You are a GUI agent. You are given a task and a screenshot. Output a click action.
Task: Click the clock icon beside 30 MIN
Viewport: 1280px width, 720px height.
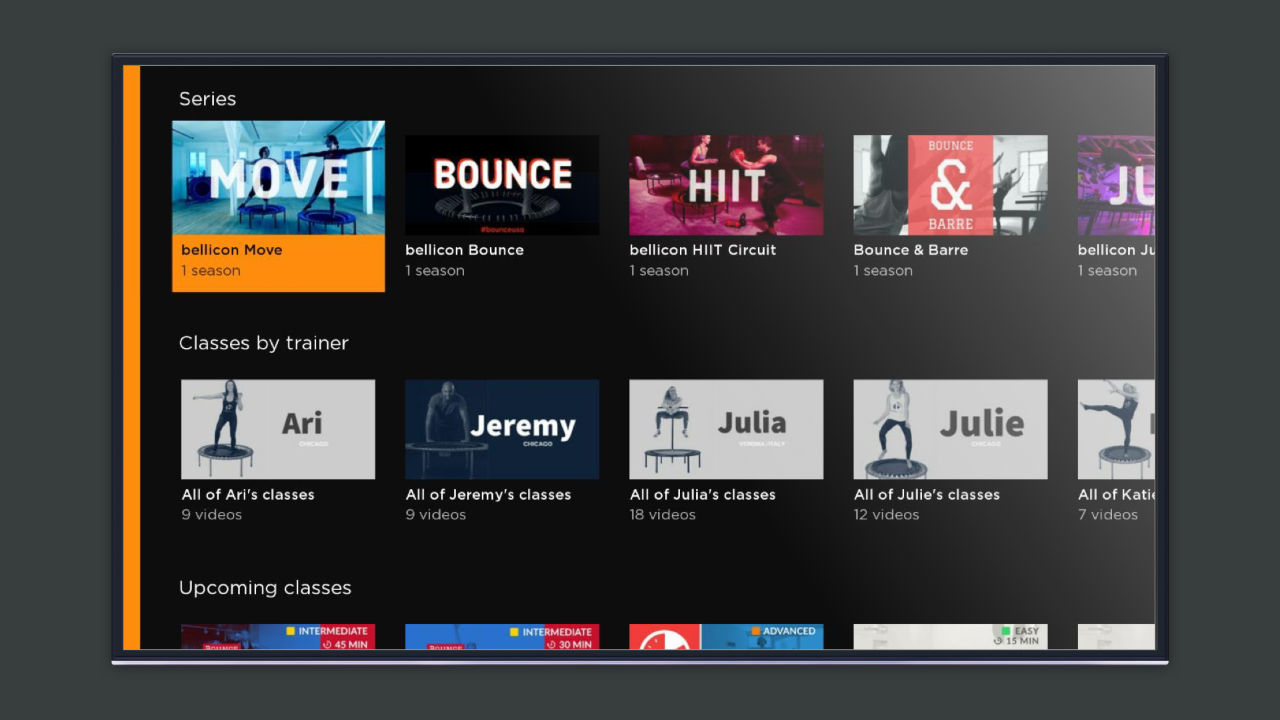(x=551, y=645)
